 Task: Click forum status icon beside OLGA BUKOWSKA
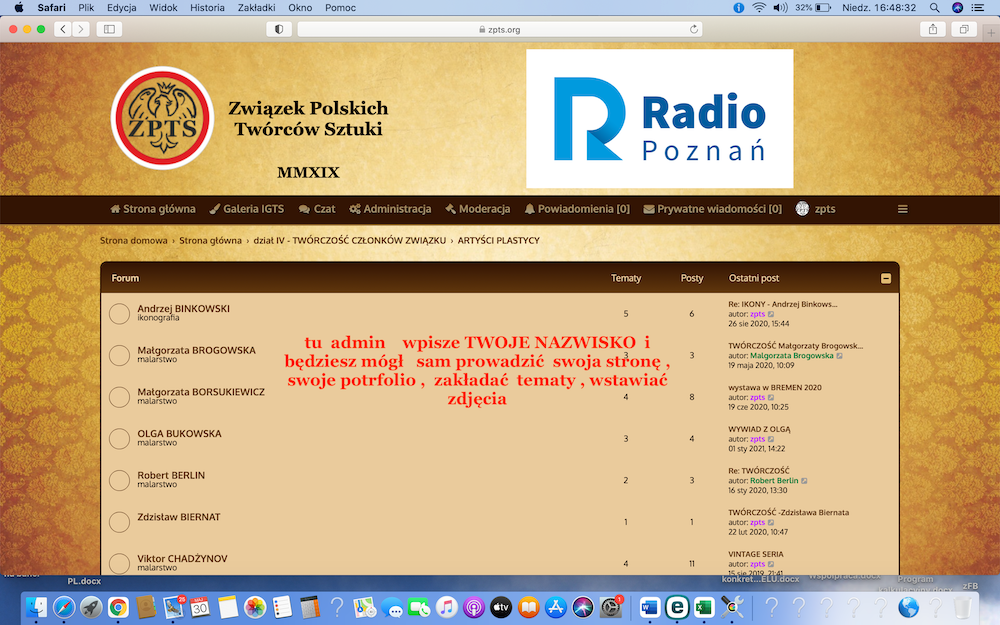point(119,439)
